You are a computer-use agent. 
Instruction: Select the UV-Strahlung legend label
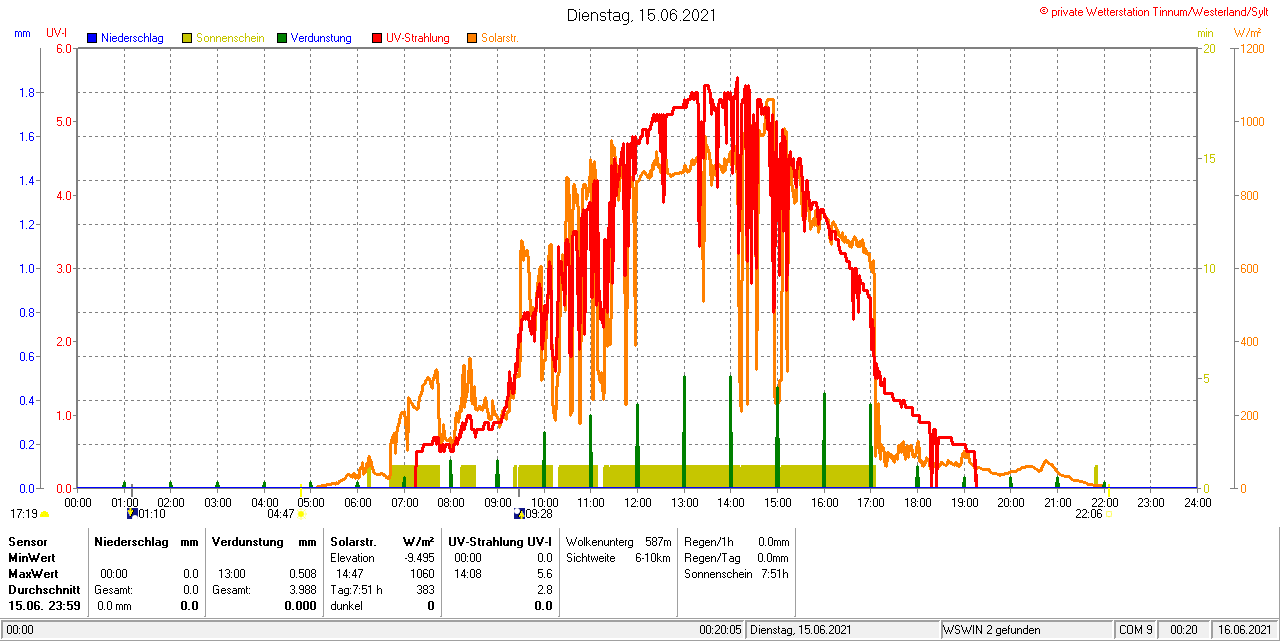click(419, 38)
